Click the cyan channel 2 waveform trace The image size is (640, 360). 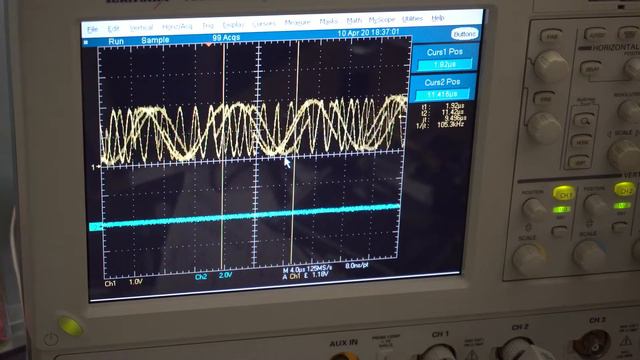coord(251,216)
